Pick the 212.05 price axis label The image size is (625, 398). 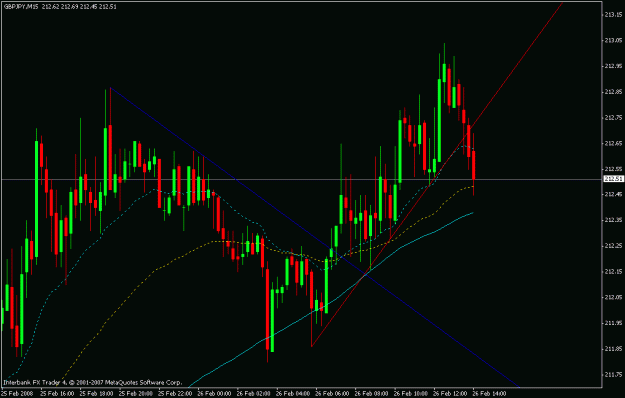click(614, 297)
